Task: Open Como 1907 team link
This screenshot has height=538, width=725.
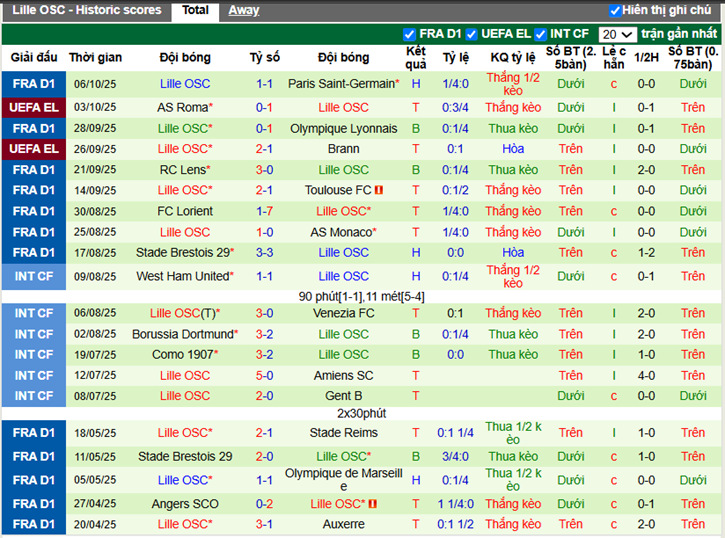Action: coord(185,355)
